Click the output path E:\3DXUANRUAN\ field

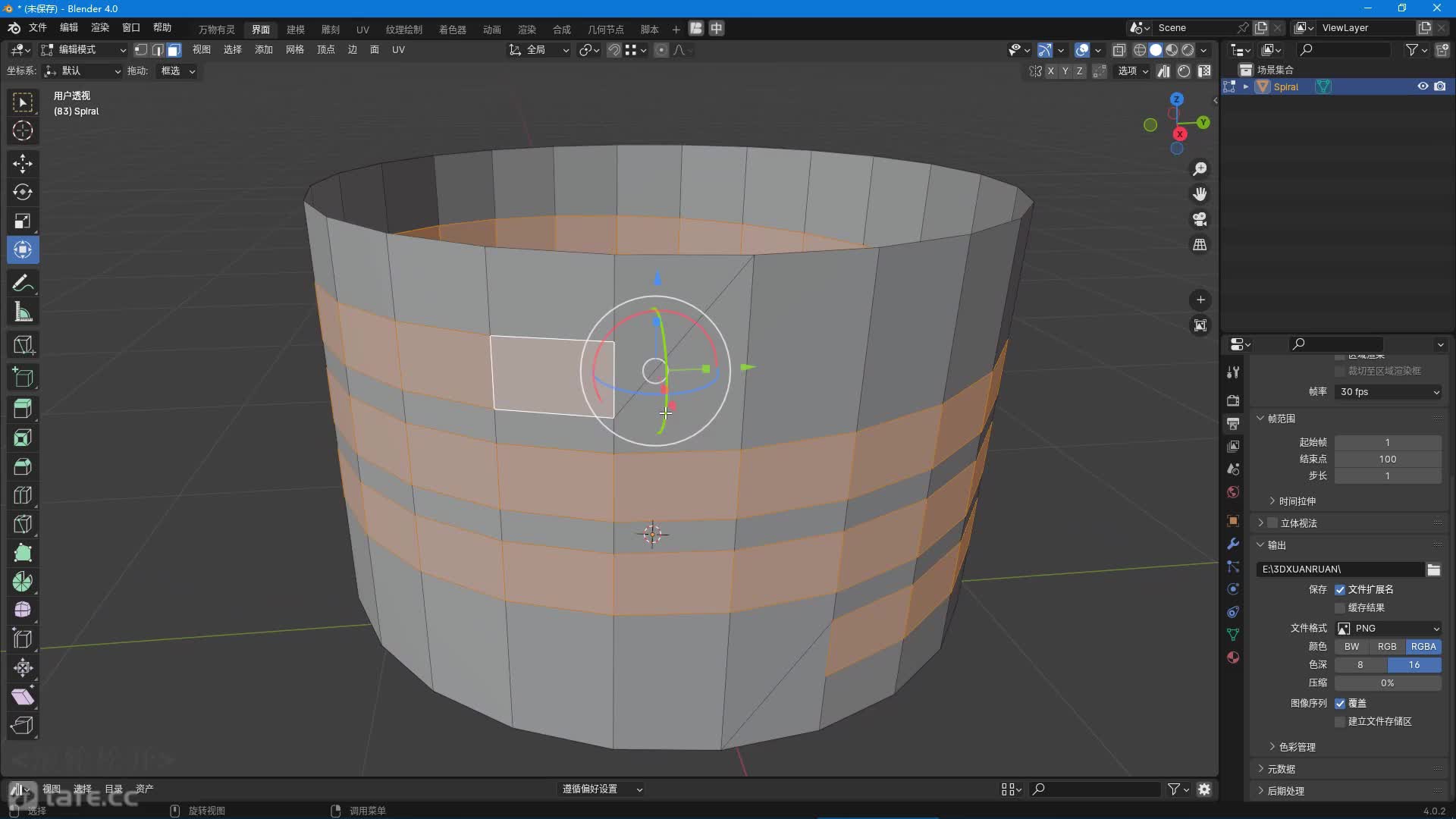pos(1340,570)
